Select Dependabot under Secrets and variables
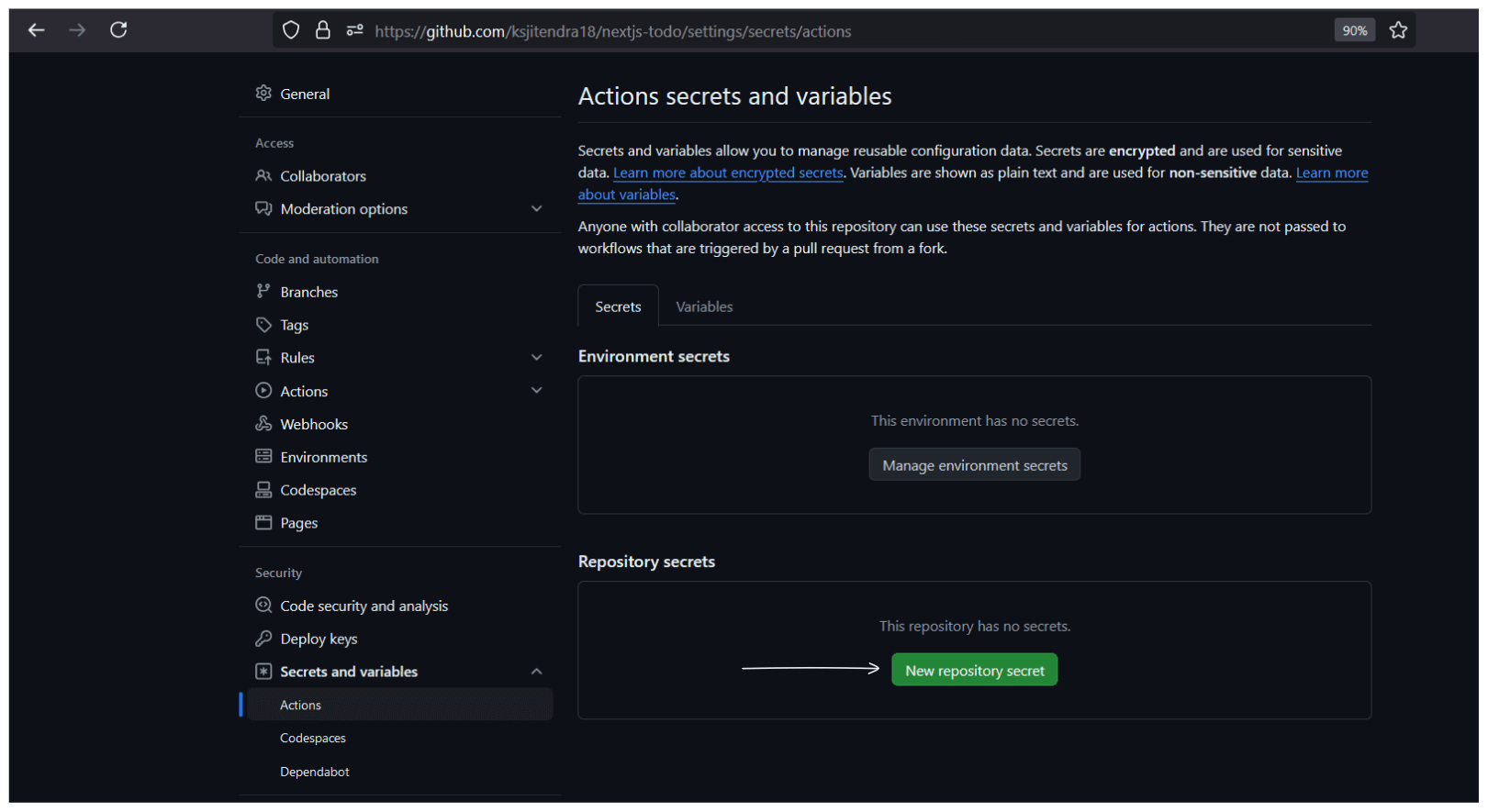The width and height of the screenshot is (1488, 812). click(x=315, y=772)
